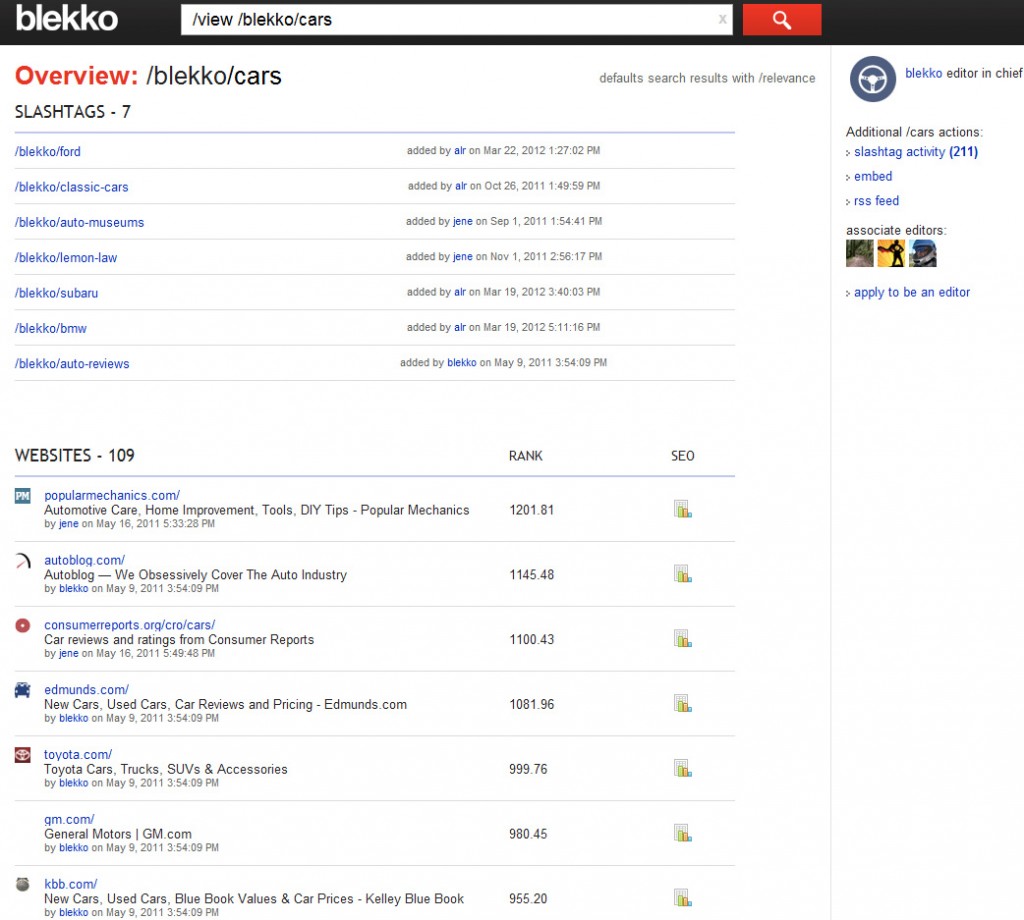This screenshot has height=920, width=1024.
Task: Open the rss feed link
Action: pos(876,200)
